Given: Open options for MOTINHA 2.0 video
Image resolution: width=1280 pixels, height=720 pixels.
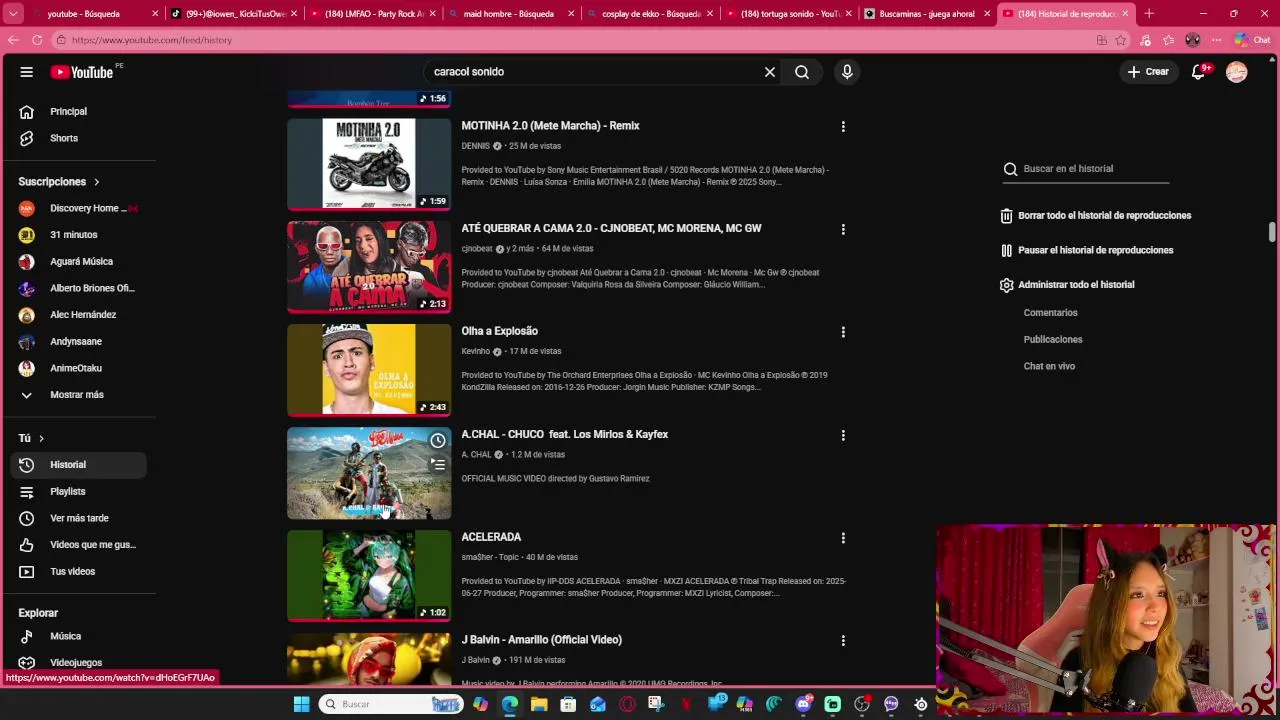Looking at the screenshot, I should pyautogui.click(x=843, y=127).
